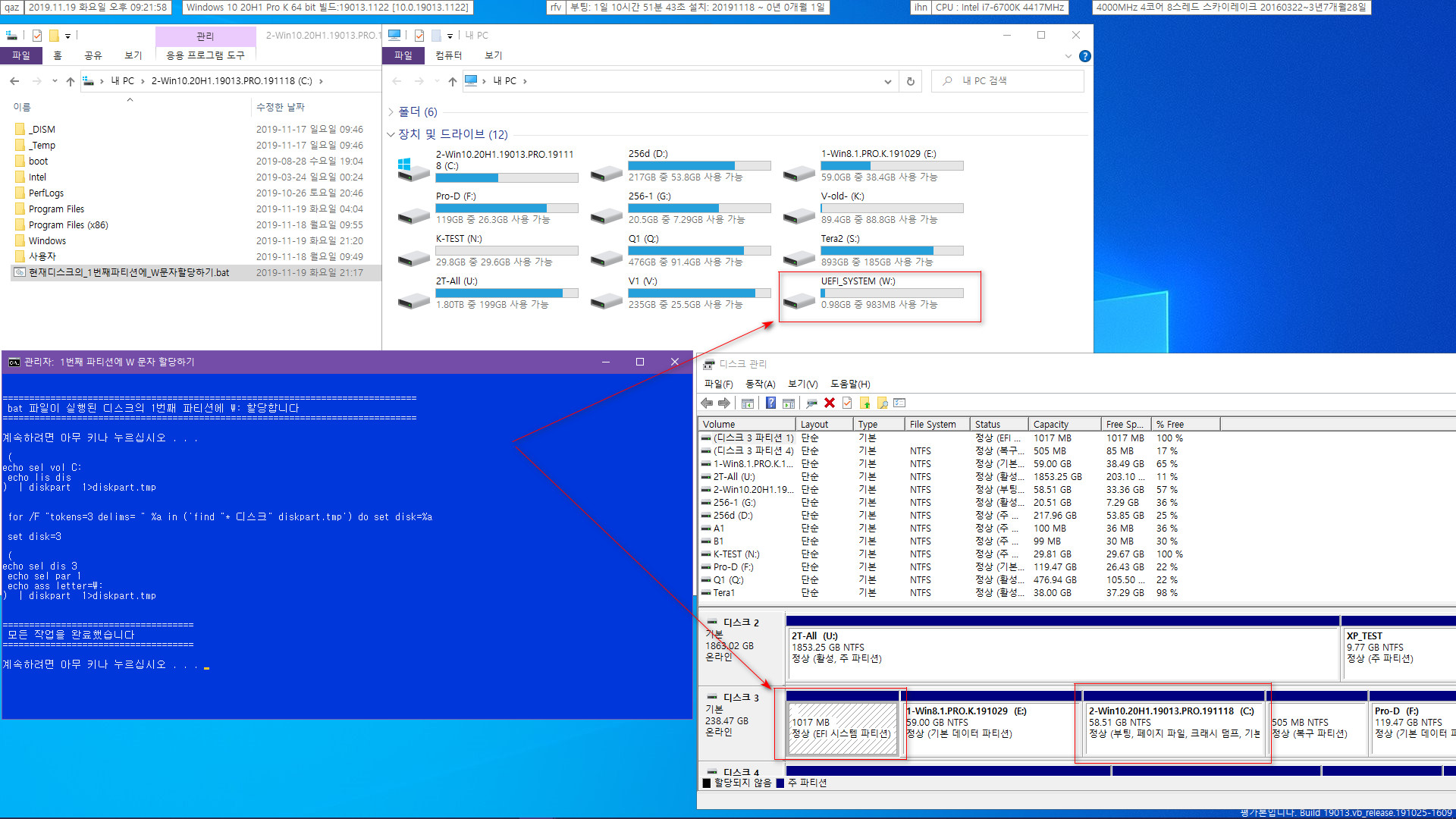Image resolution: width=1456 pixels, height=819 pixels.
Task: Select Tera1 row in volume list
Action: pos(724,593)
